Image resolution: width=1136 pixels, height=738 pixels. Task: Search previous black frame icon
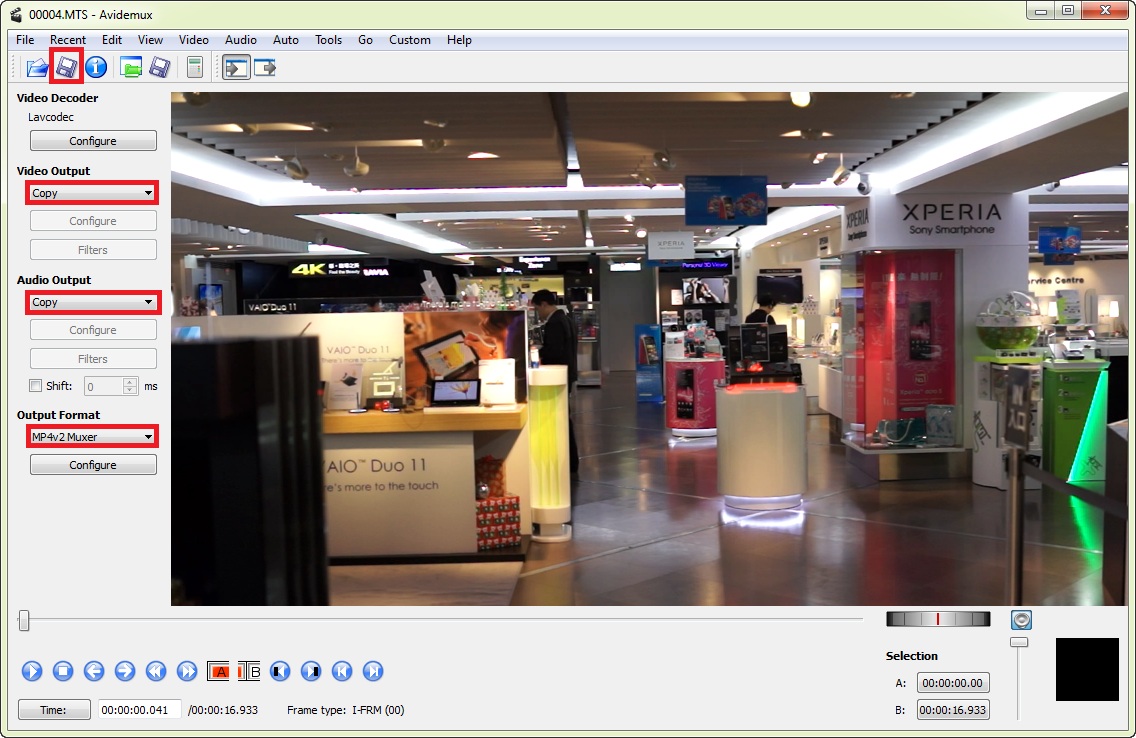[x=280, y=671]
